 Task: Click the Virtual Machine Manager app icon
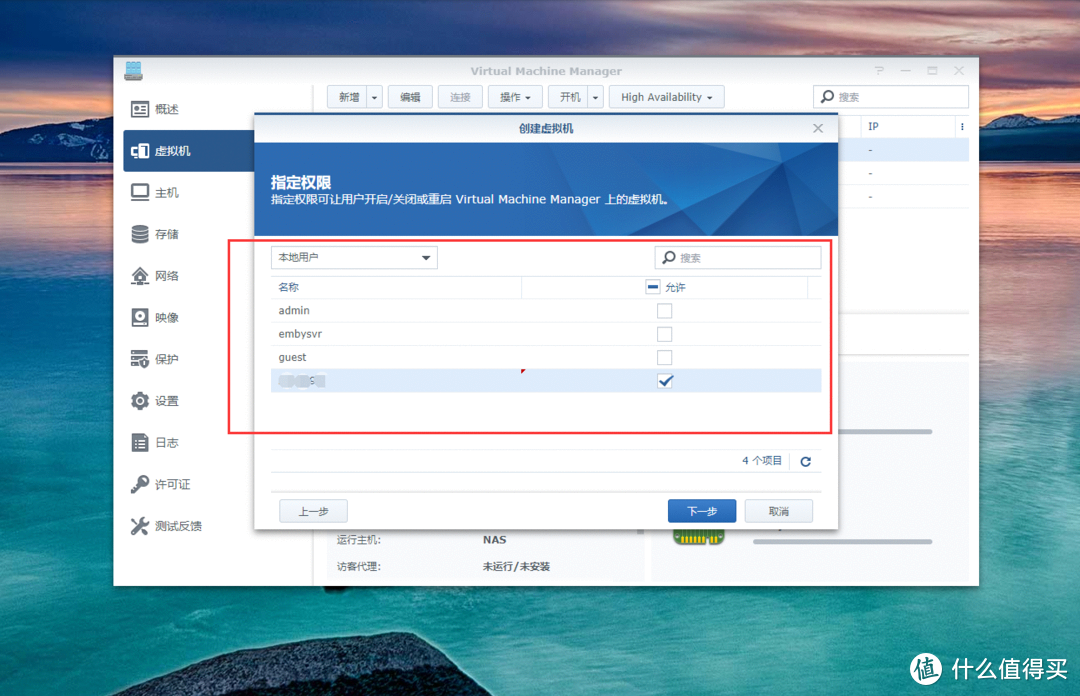pyautogui.click(x=134, y=70)
